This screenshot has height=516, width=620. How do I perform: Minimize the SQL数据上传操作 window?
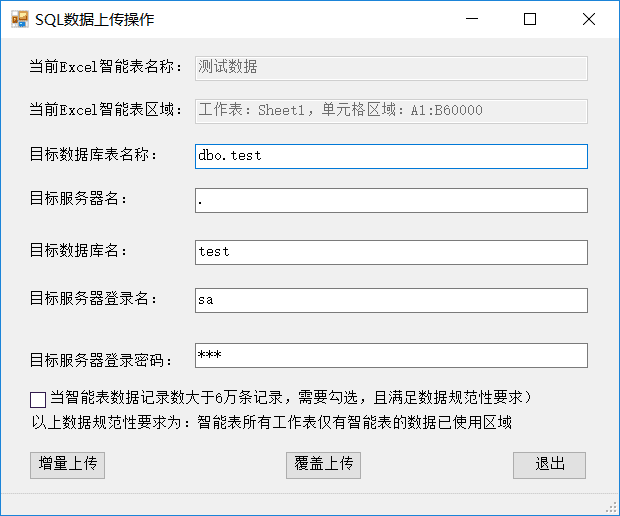point(472,19)
